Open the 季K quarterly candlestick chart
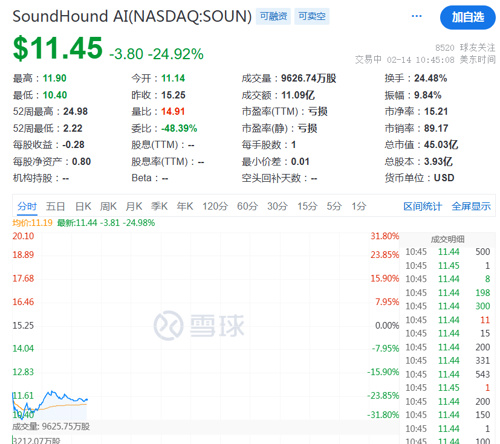500x444 pixels. (x=159, y=206)
